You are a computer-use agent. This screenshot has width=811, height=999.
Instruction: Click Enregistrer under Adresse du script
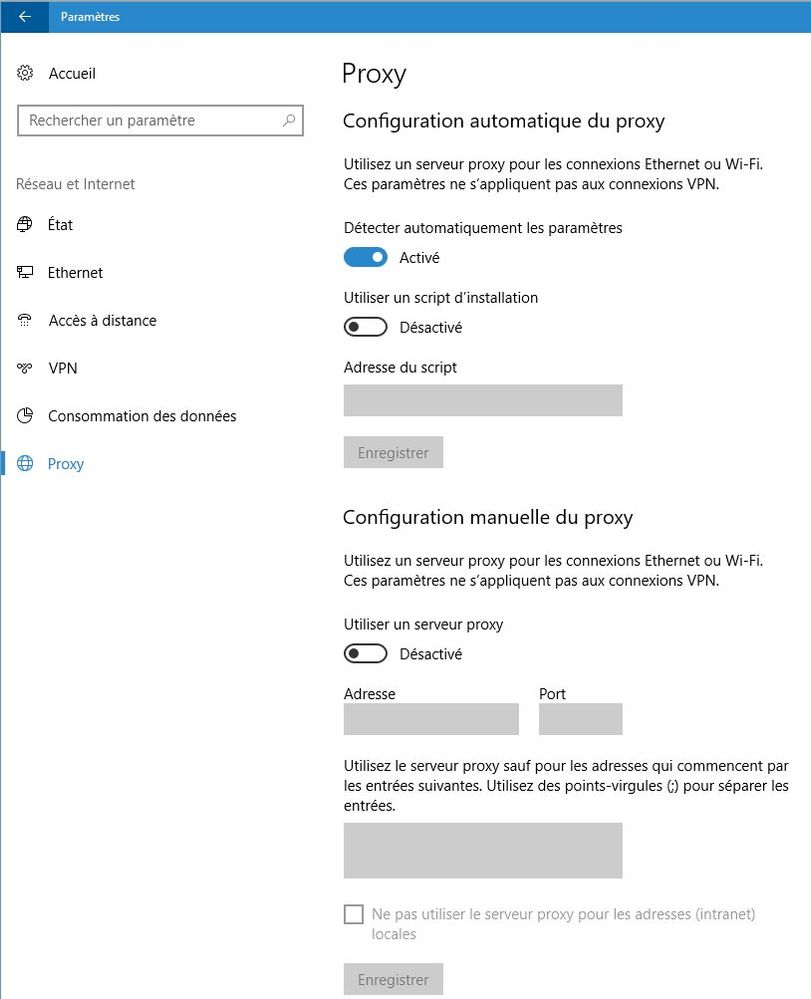(x=393, y=452)
